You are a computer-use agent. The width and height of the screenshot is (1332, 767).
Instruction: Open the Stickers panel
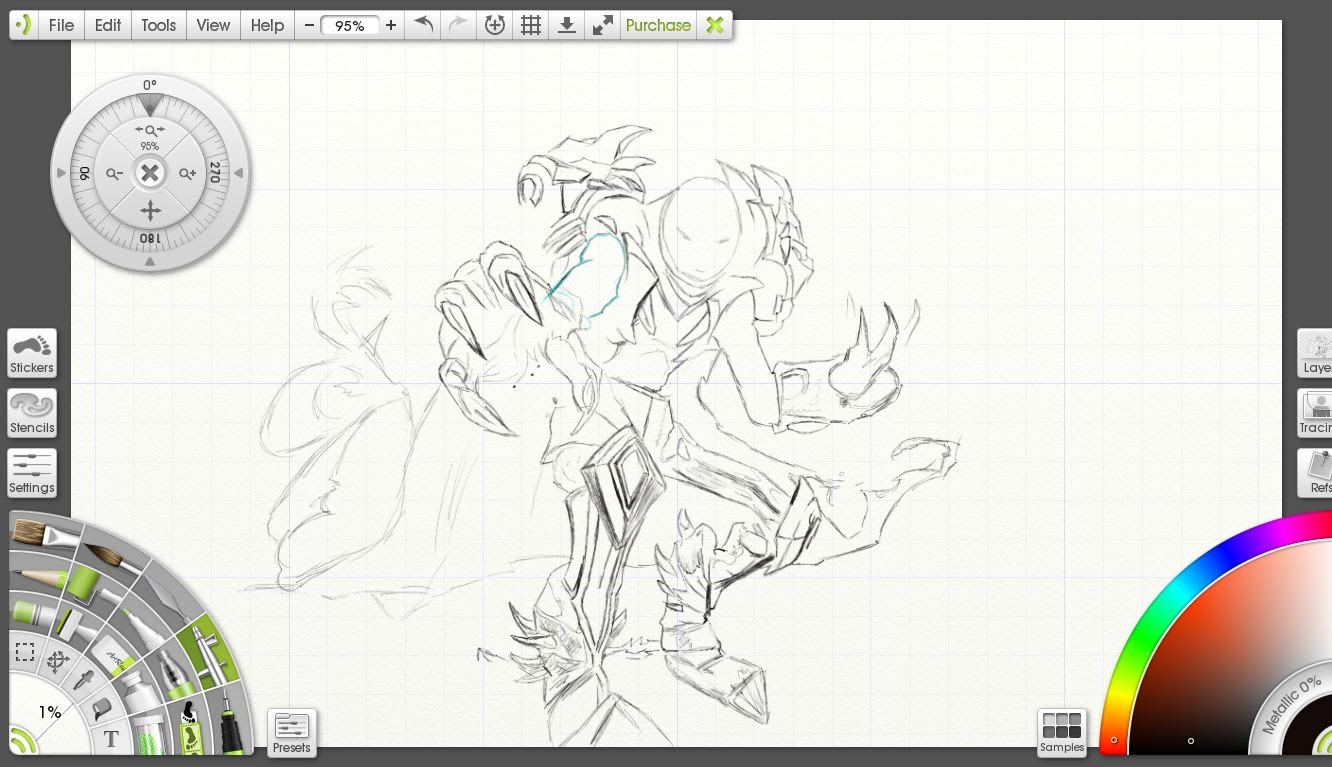pyautogui.click(x=32, y=353)
